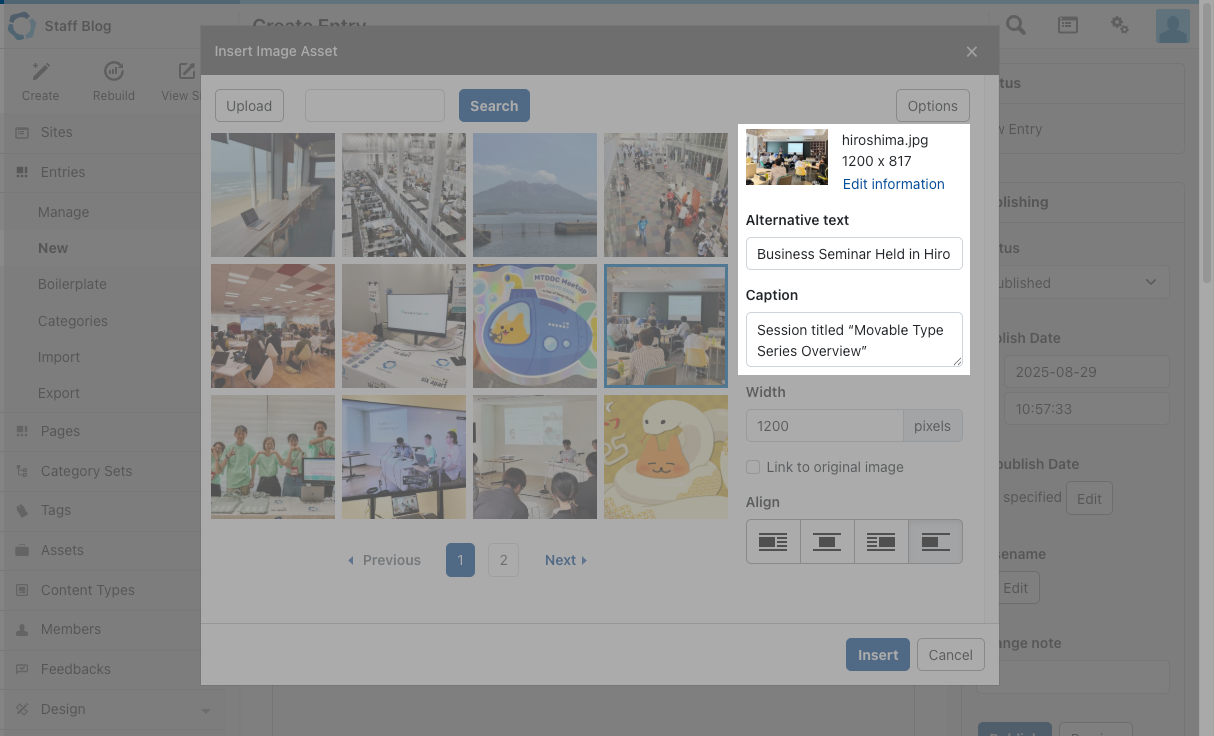
Task: Close the Insert Image Asset dialog
Action: point(972,52)
